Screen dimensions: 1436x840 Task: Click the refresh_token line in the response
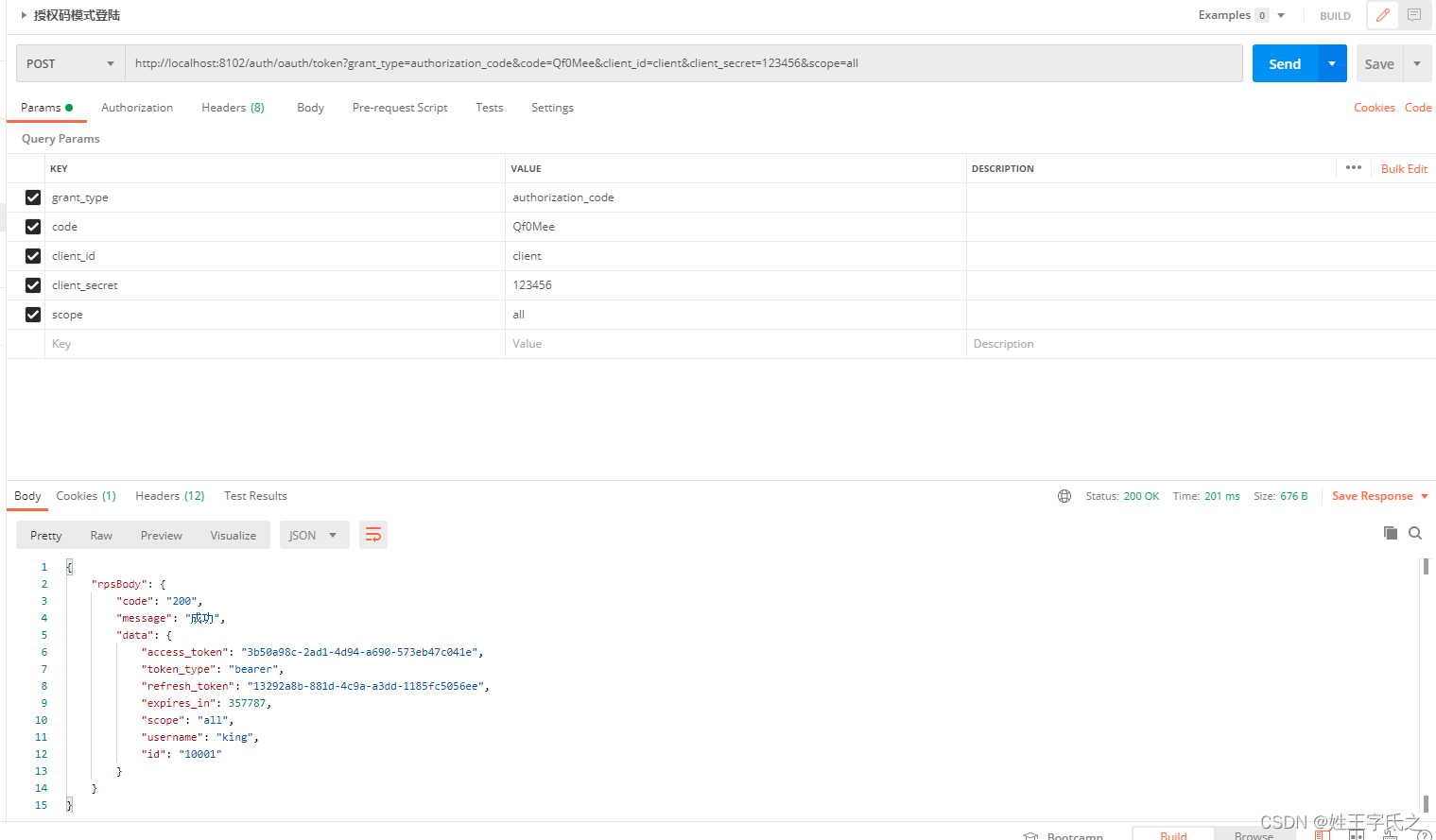coord(315,686)
